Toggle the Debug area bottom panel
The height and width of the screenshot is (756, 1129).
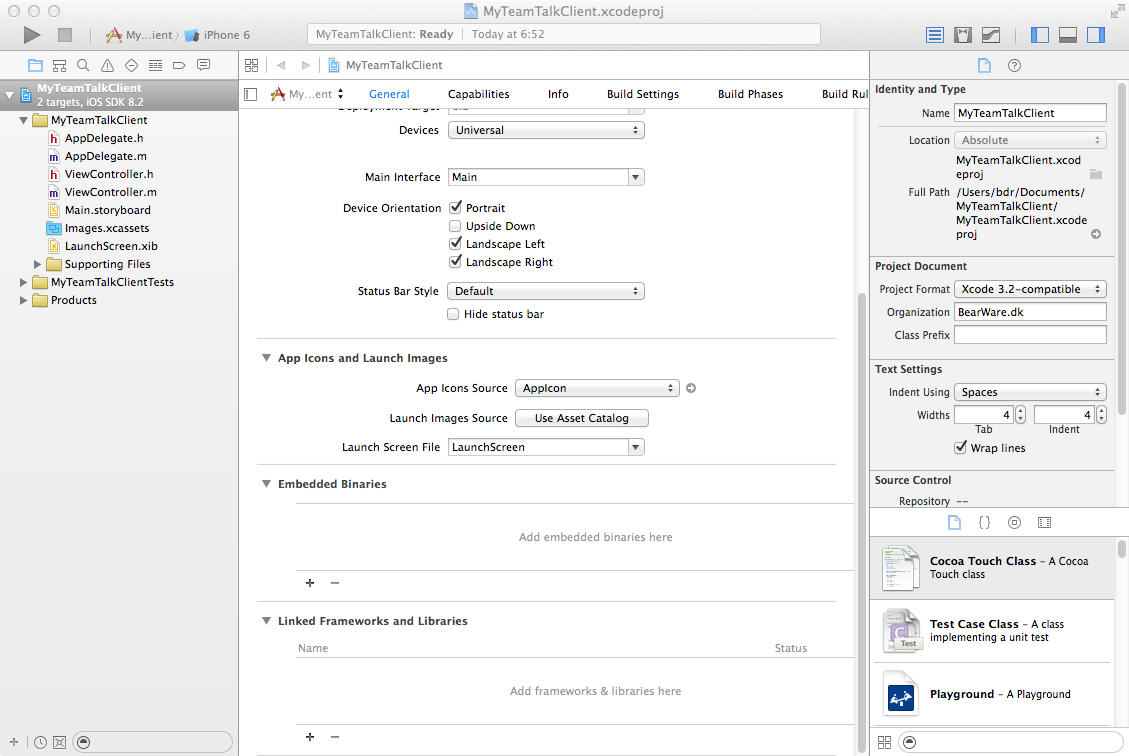[x=1068, y=35]
